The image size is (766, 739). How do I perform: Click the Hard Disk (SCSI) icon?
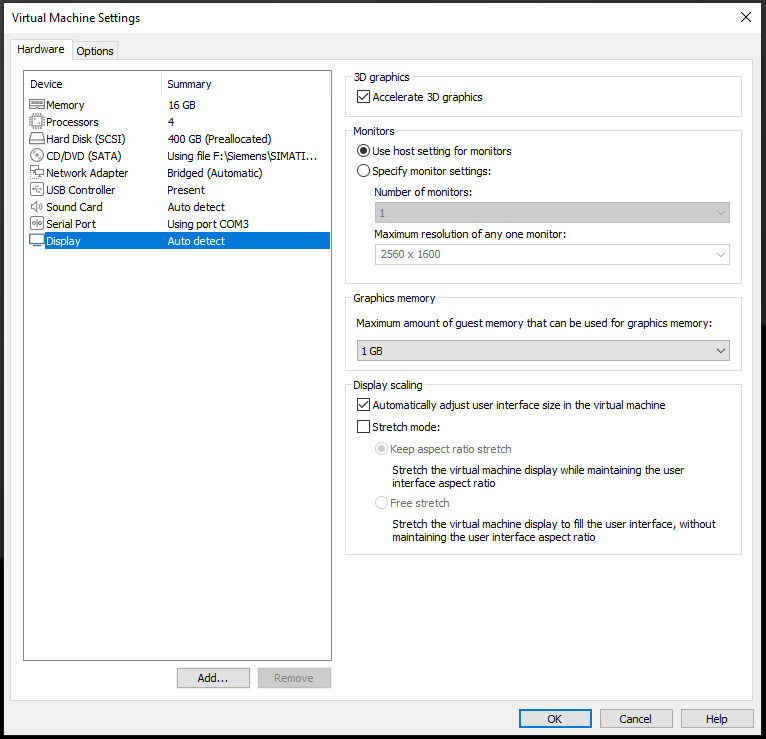tap(37, 139)
